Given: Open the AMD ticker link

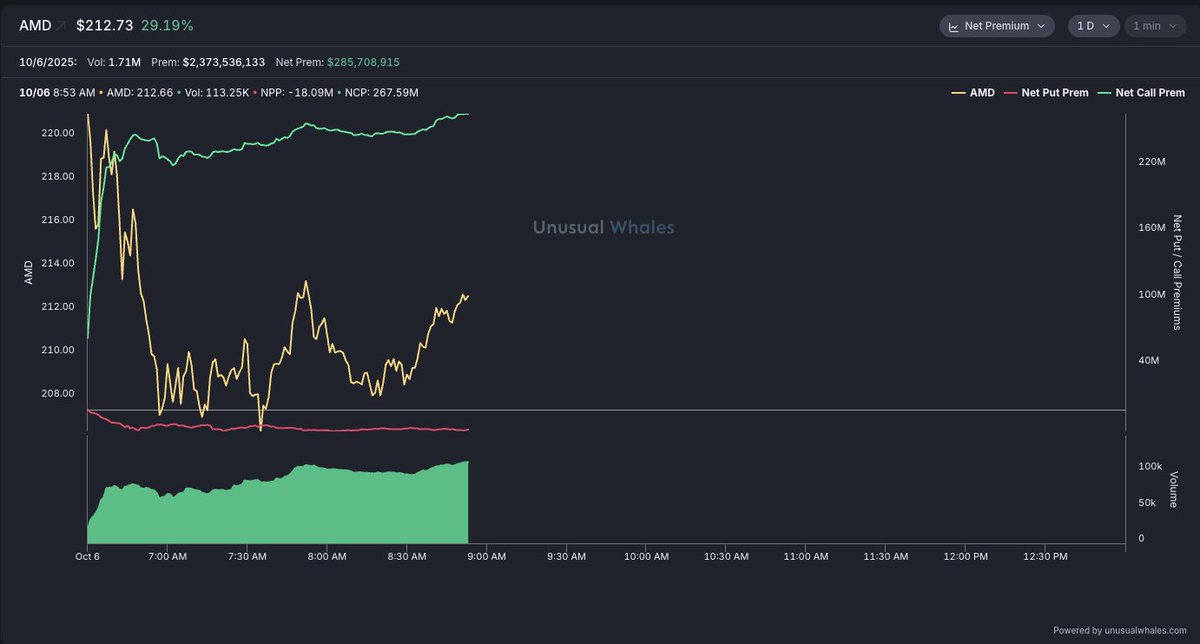Looking at the screenshot, I should (36, 26).
